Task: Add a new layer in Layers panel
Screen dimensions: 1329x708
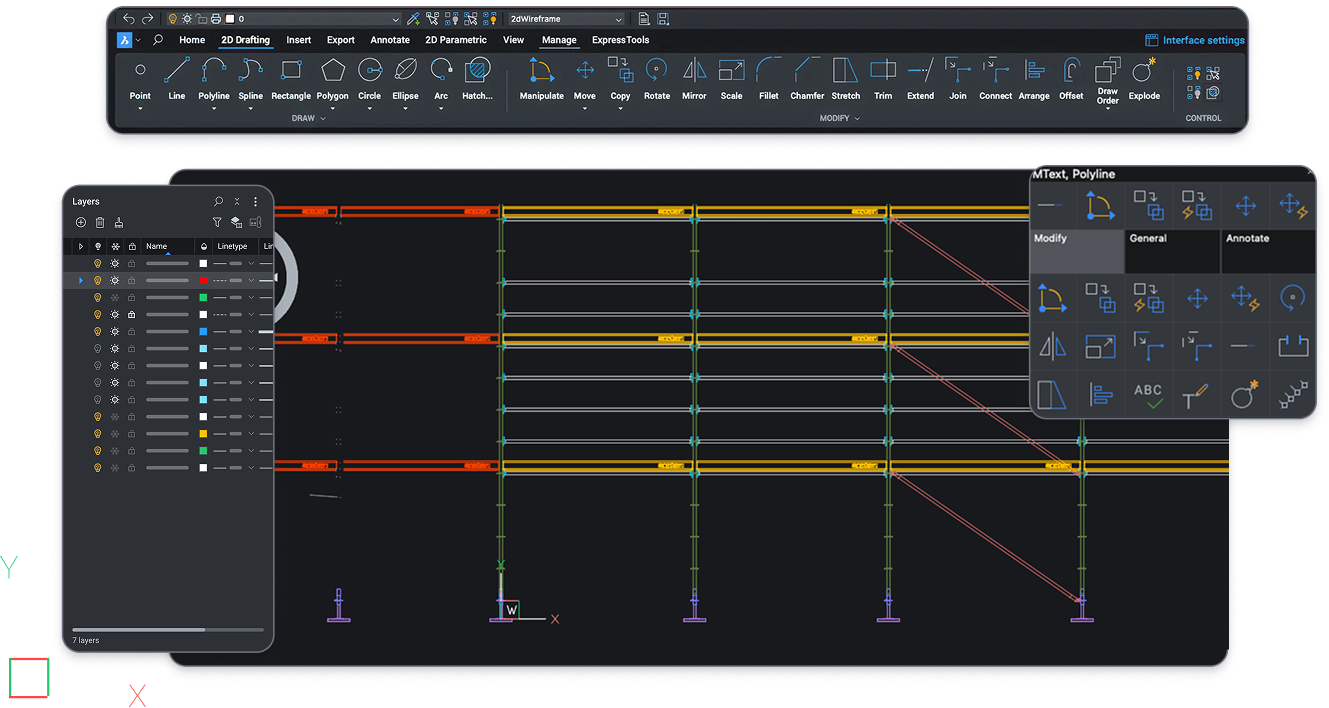Action: 81,222
